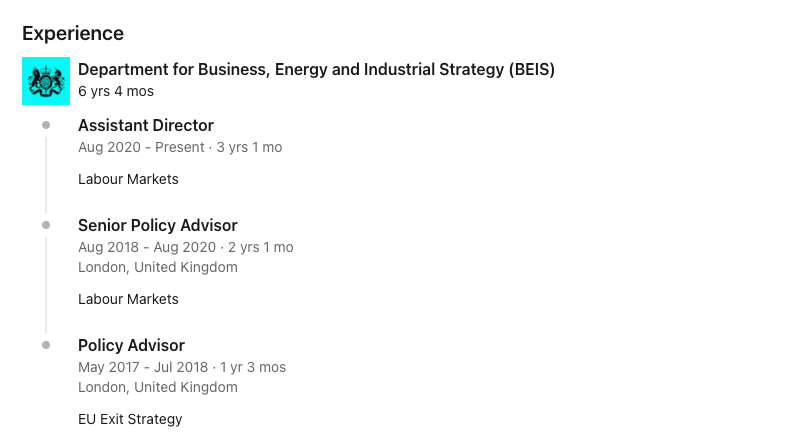
Task: Click the timeline bullet beside Assistant Director
Action: [46, 125]
